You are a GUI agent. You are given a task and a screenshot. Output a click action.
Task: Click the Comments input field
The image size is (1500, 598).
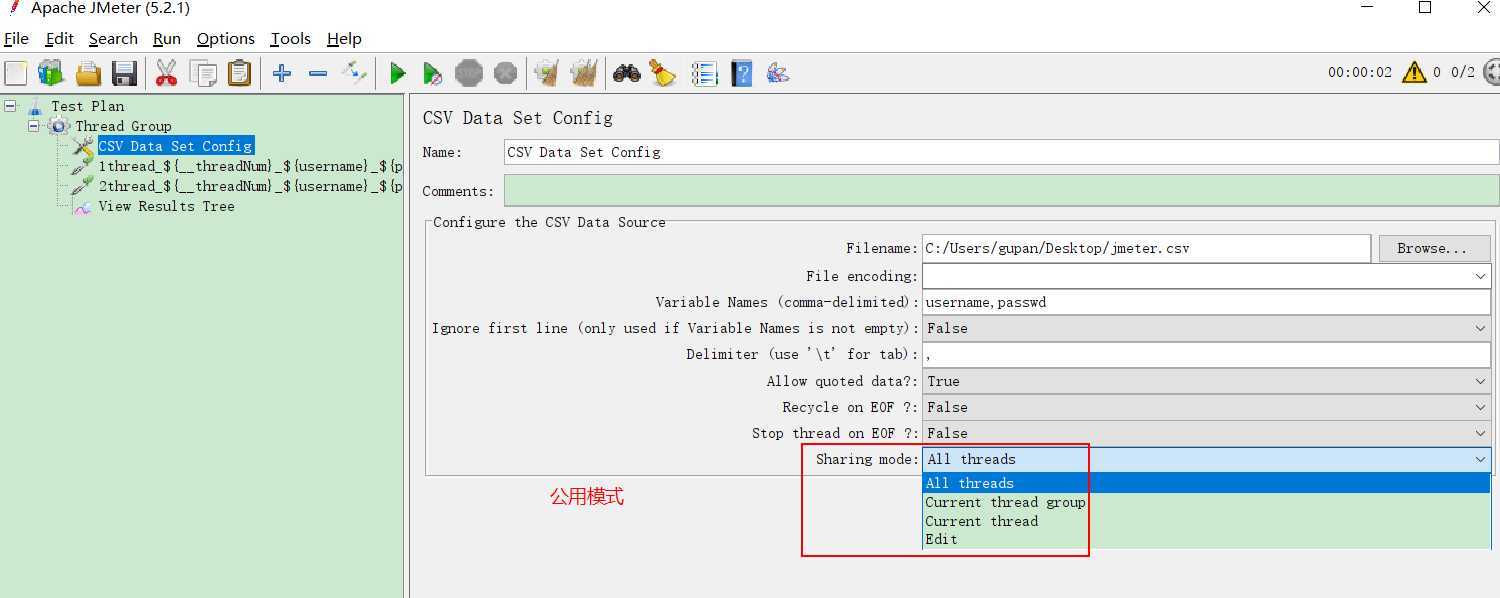[1001, 191]
